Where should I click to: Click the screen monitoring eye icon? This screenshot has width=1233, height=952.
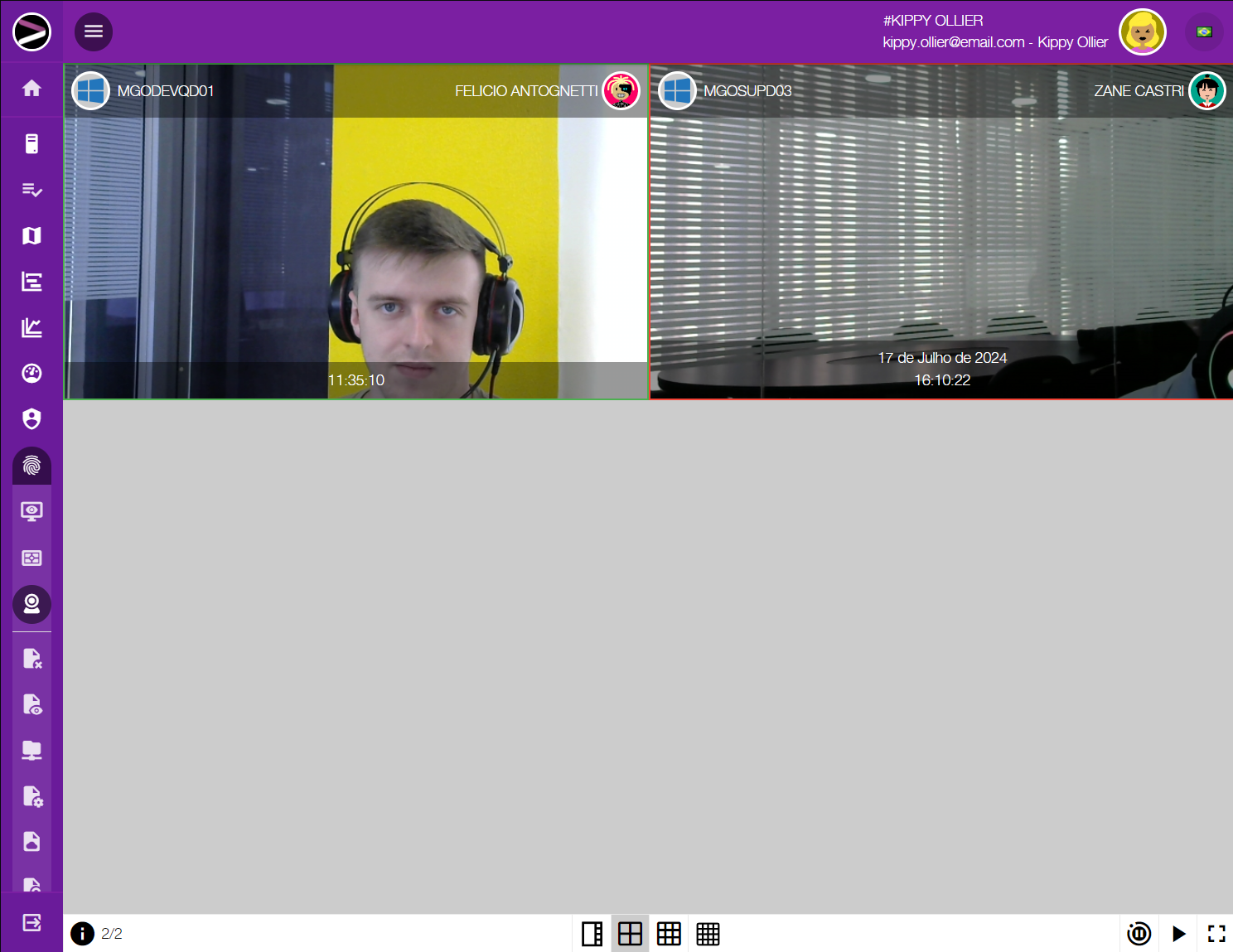tap(31, 511)
